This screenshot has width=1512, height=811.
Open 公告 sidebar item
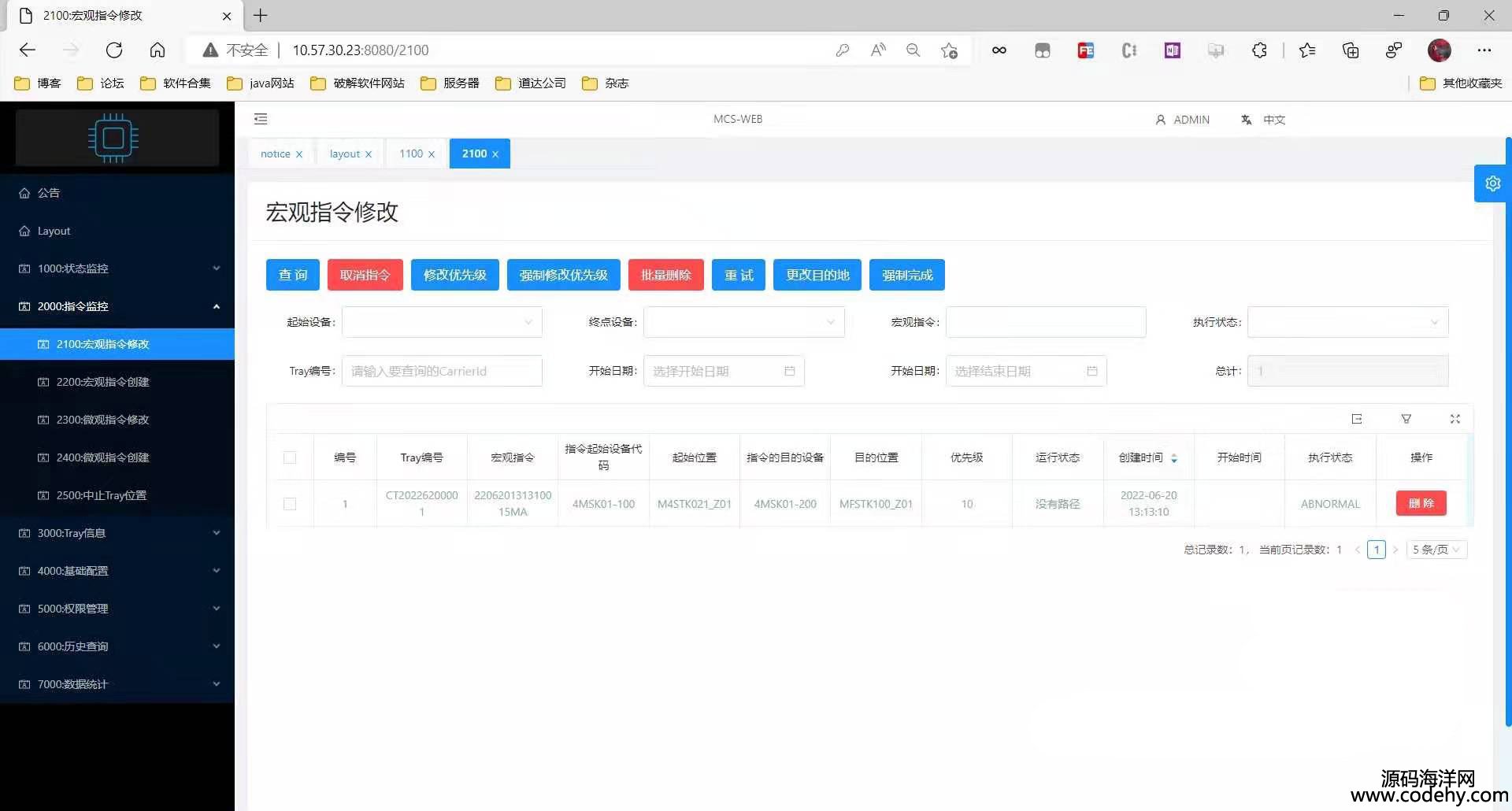coord(117,193)
